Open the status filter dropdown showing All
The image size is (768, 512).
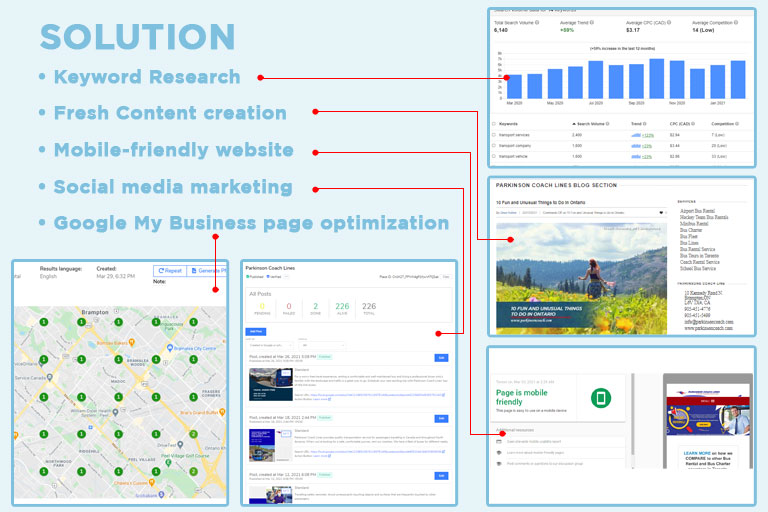coord(321,345)
